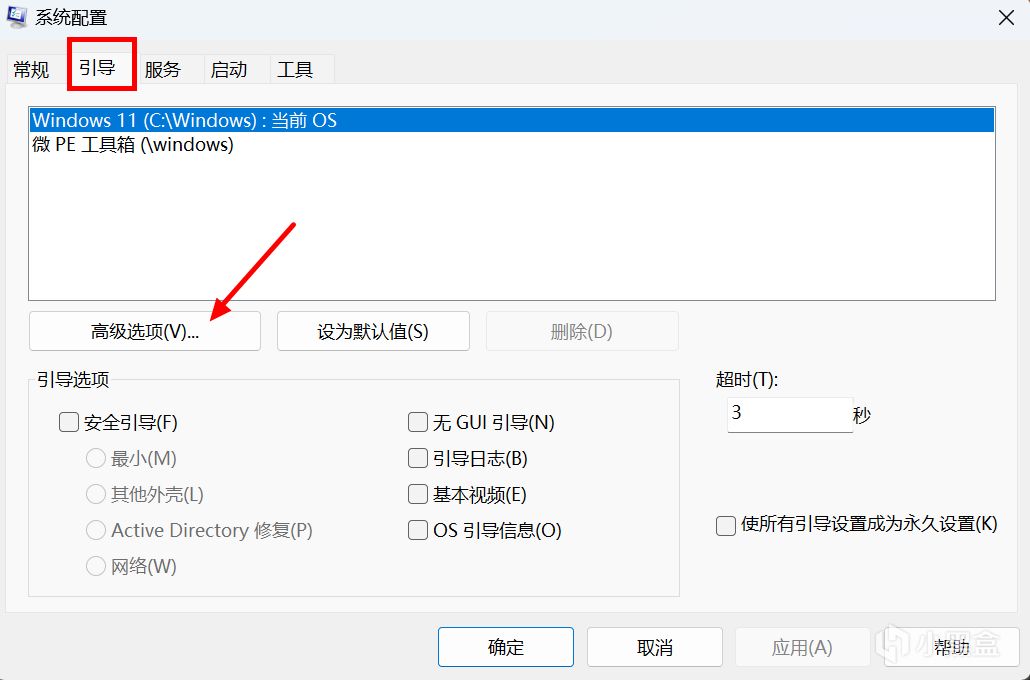Open 帮助 via the help button

tap(951, 647)
